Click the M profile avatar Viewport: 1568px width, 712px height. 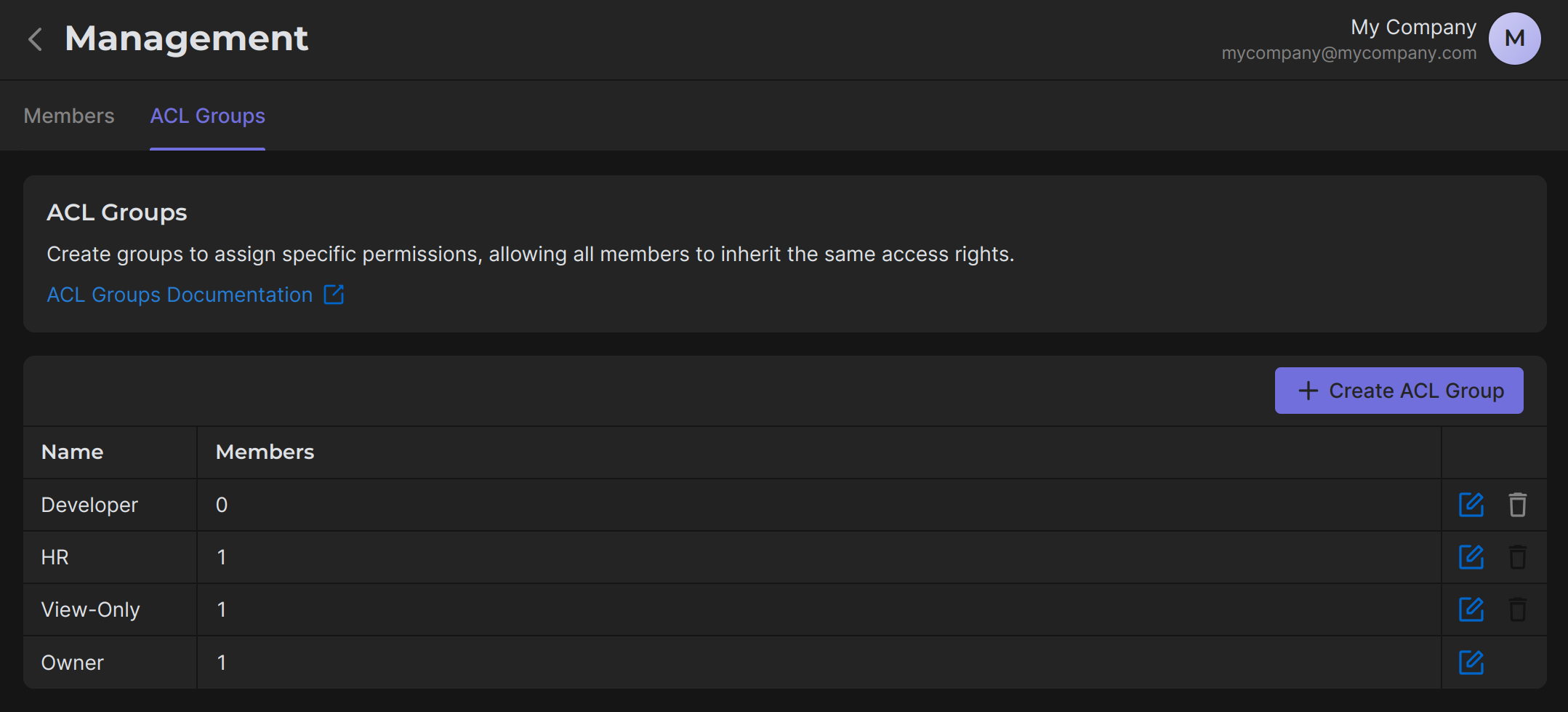tap(1514, 39)
